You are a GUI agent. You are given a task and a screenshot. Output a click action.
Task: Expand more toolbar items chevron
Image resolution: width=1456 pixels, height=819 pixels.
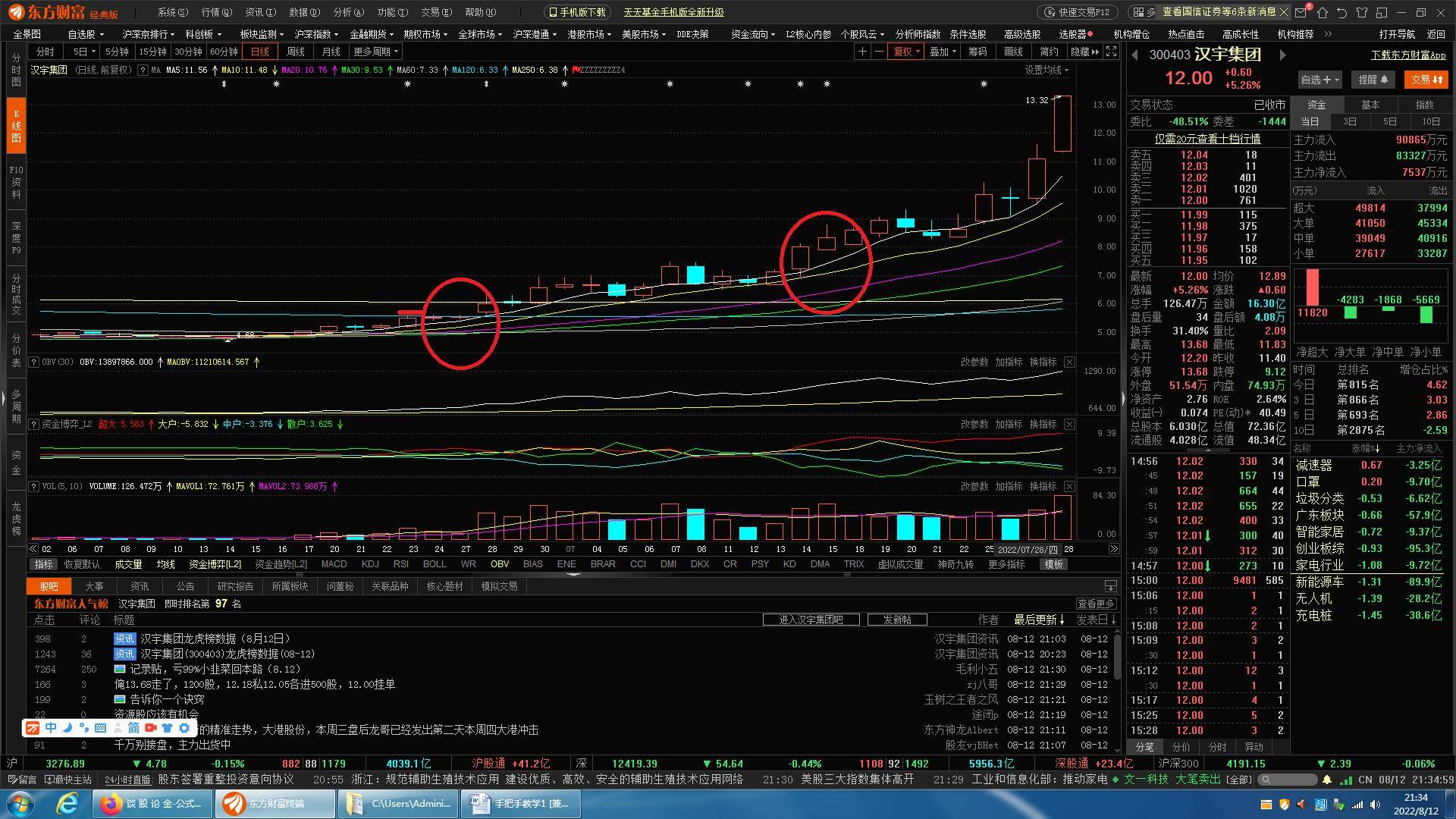(x=1328, y=34)
